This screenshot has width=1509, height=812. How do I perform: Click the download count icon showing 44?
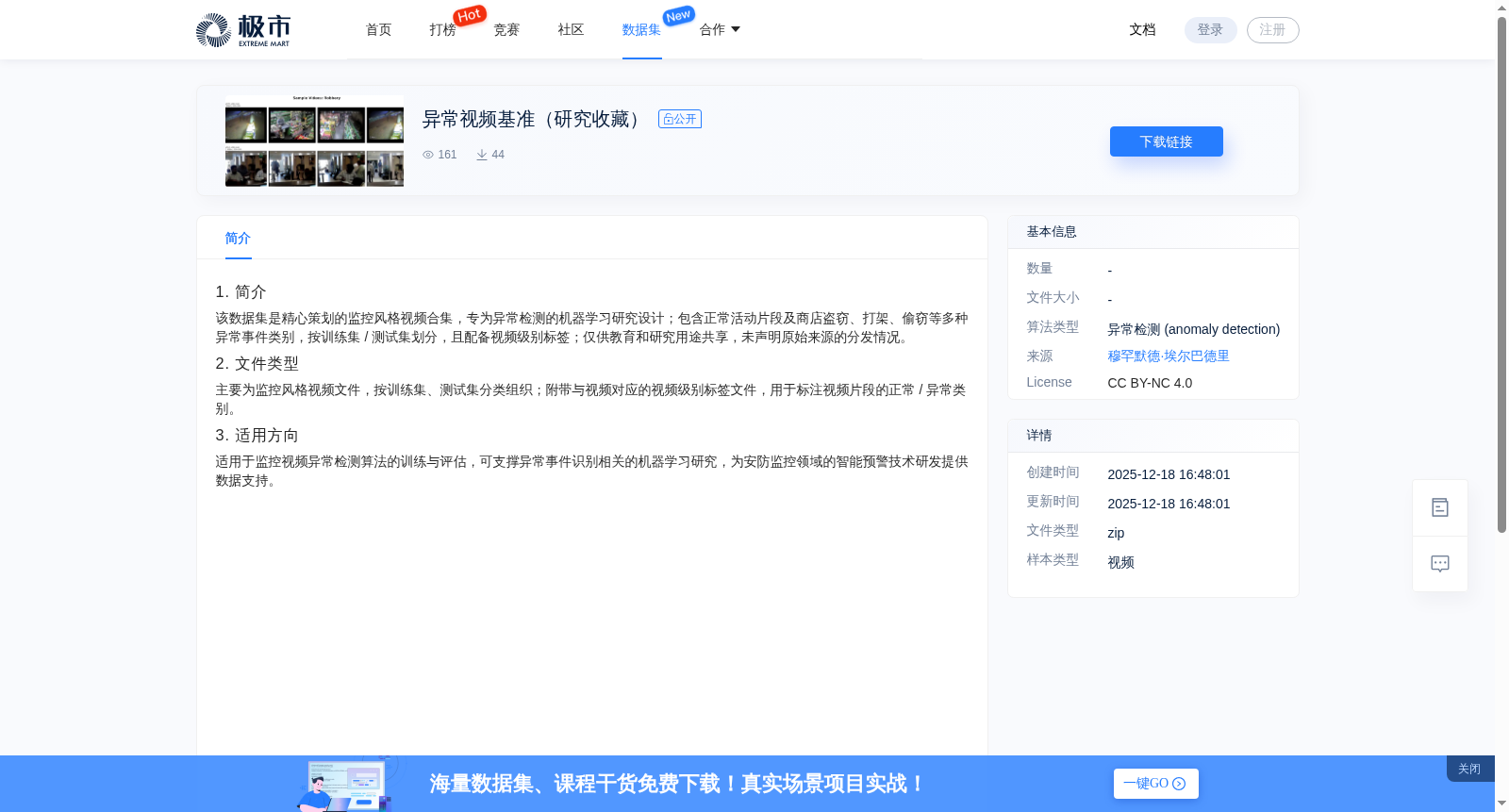(x=482, y=155)
